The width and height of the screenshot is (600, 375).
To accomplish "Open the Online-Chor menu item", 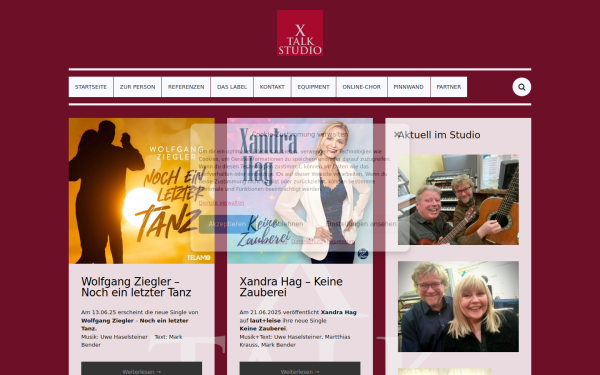I will (x=362, y=87).
